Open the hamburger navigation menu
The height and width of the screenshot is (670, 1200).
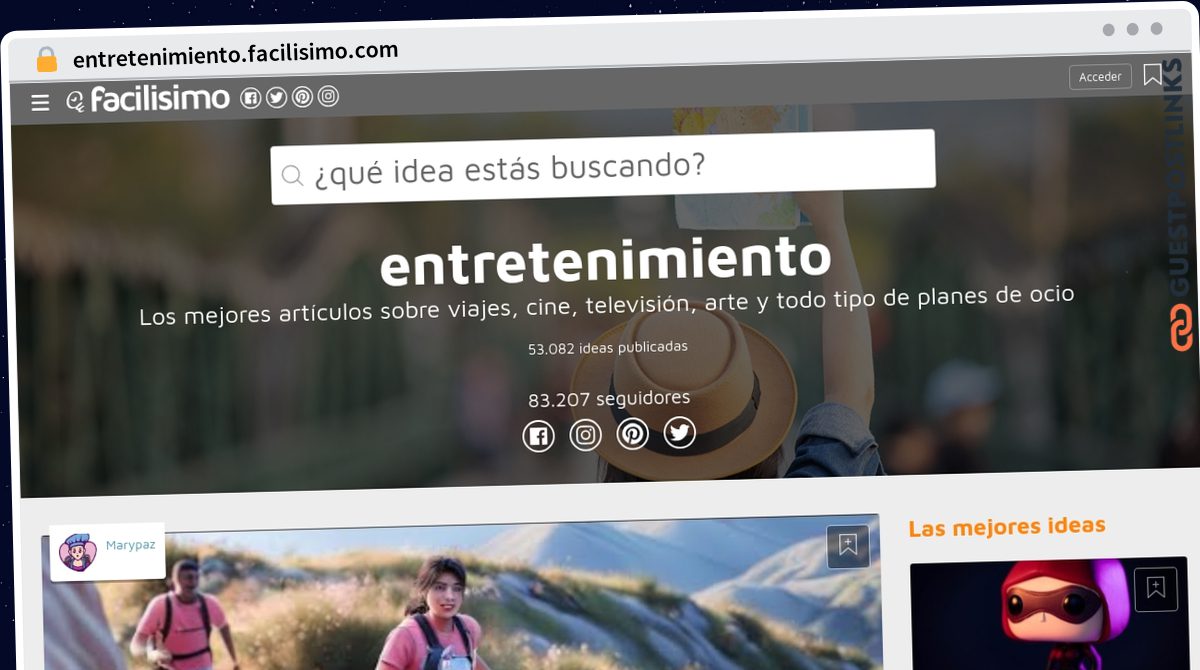(x=40, y=102)
